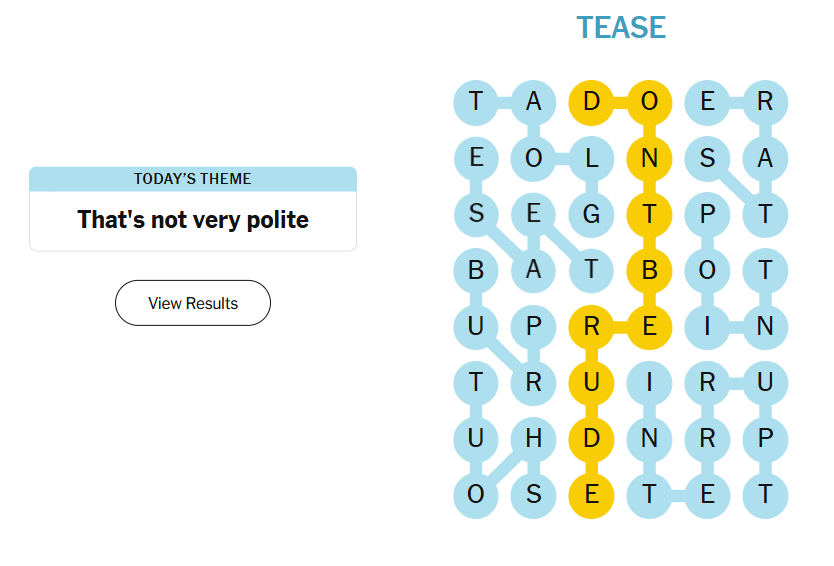Select the yellow D below the yellow U

pyautogui.click(x=591, y=438)
